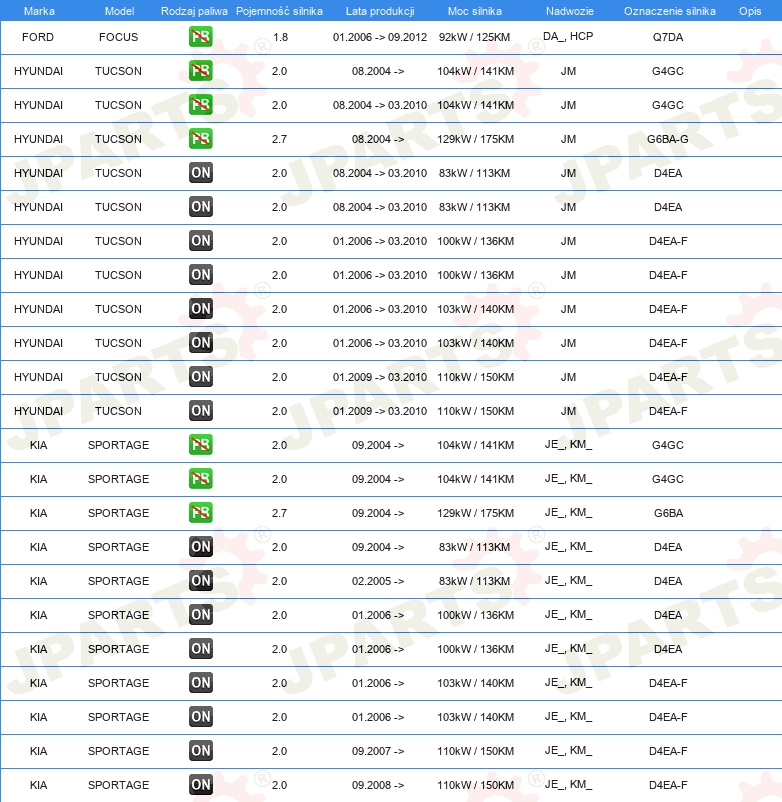
Task: Click the Moc silnika column header
Action: click(x=475, y=11)
